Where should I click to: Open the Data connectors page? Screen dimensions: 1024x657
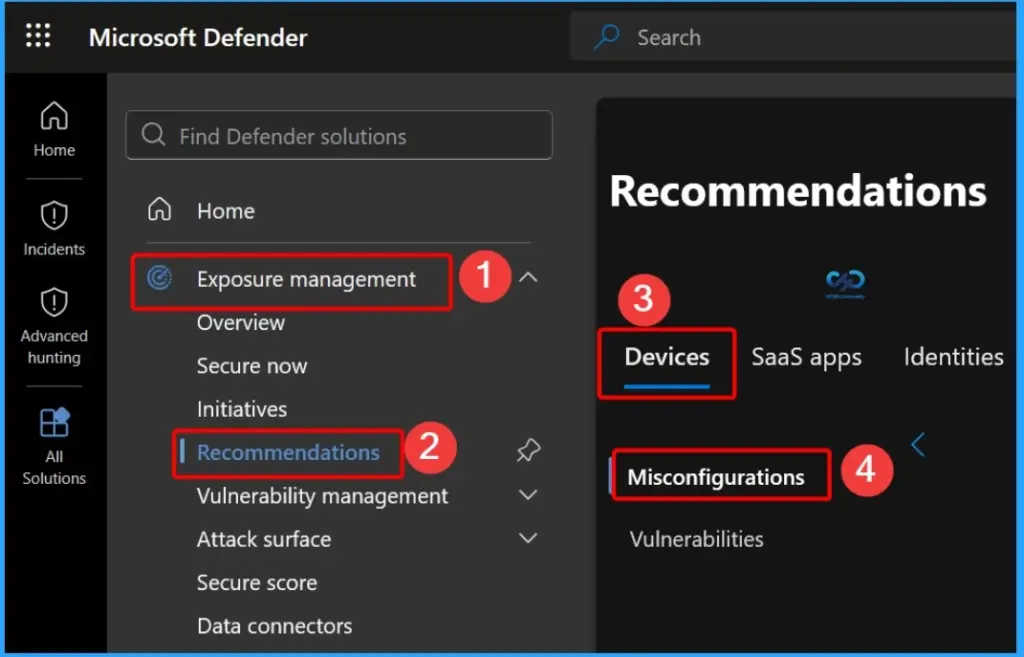click(274, 626)
